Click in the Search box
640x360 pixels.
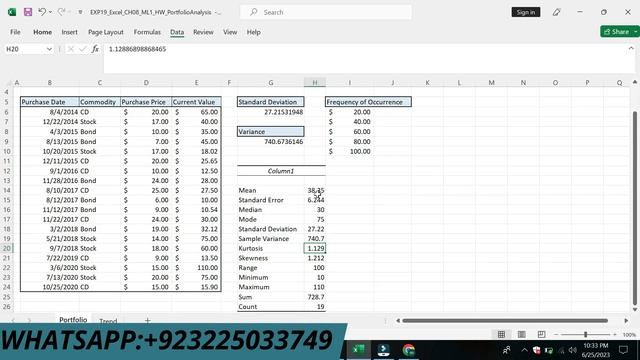[x=326, y=12]
